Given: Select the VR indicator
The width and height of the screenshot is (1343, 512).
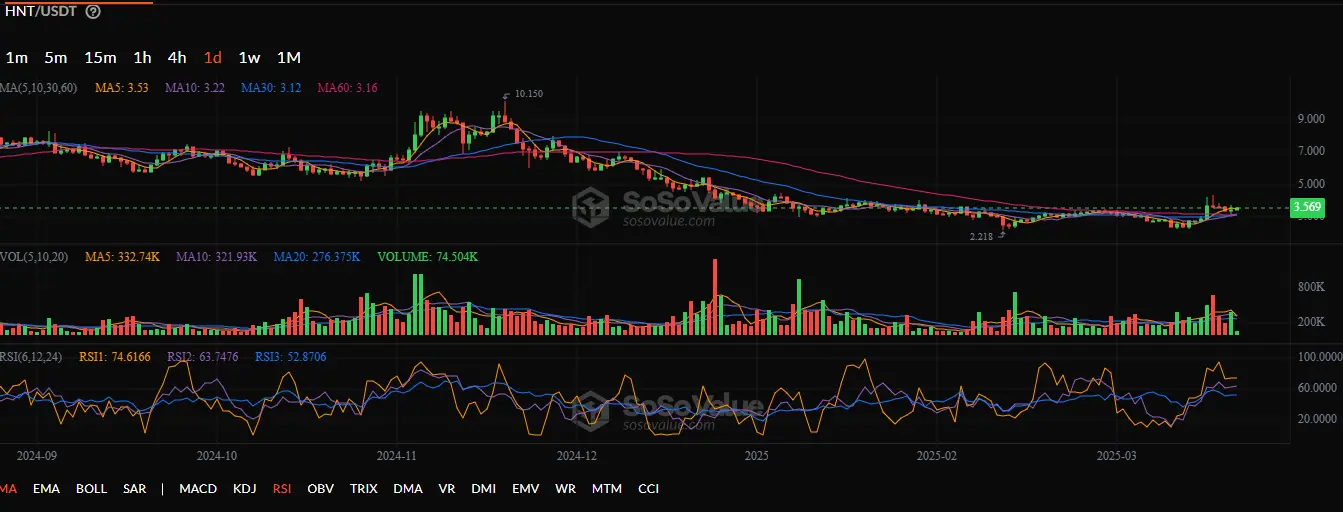Looking at the screenshot, I should (x=446, y=489).
